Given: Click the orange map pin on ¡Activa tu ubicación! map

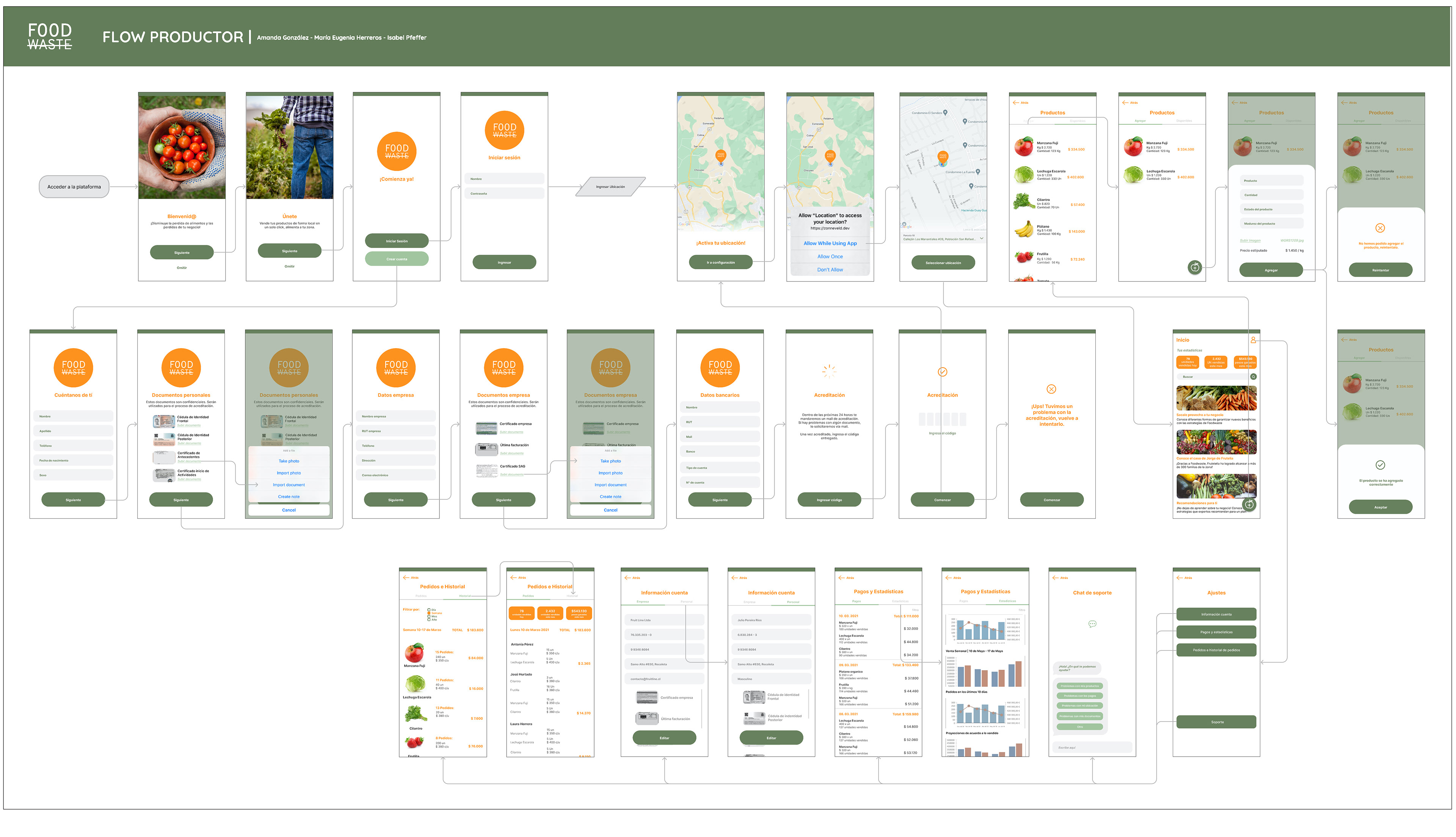Looking at the screenshot, I should tap(720, 155).
